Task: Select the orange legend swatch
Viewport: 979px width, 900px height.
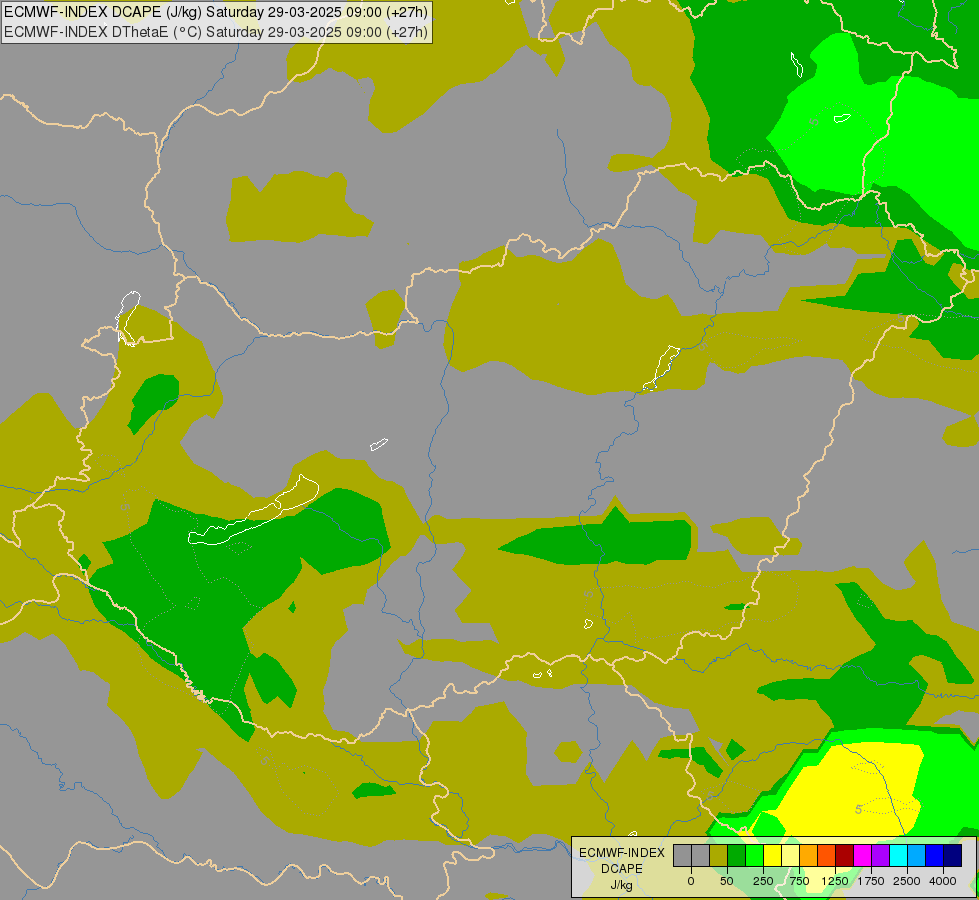Action: click(809, 855)
